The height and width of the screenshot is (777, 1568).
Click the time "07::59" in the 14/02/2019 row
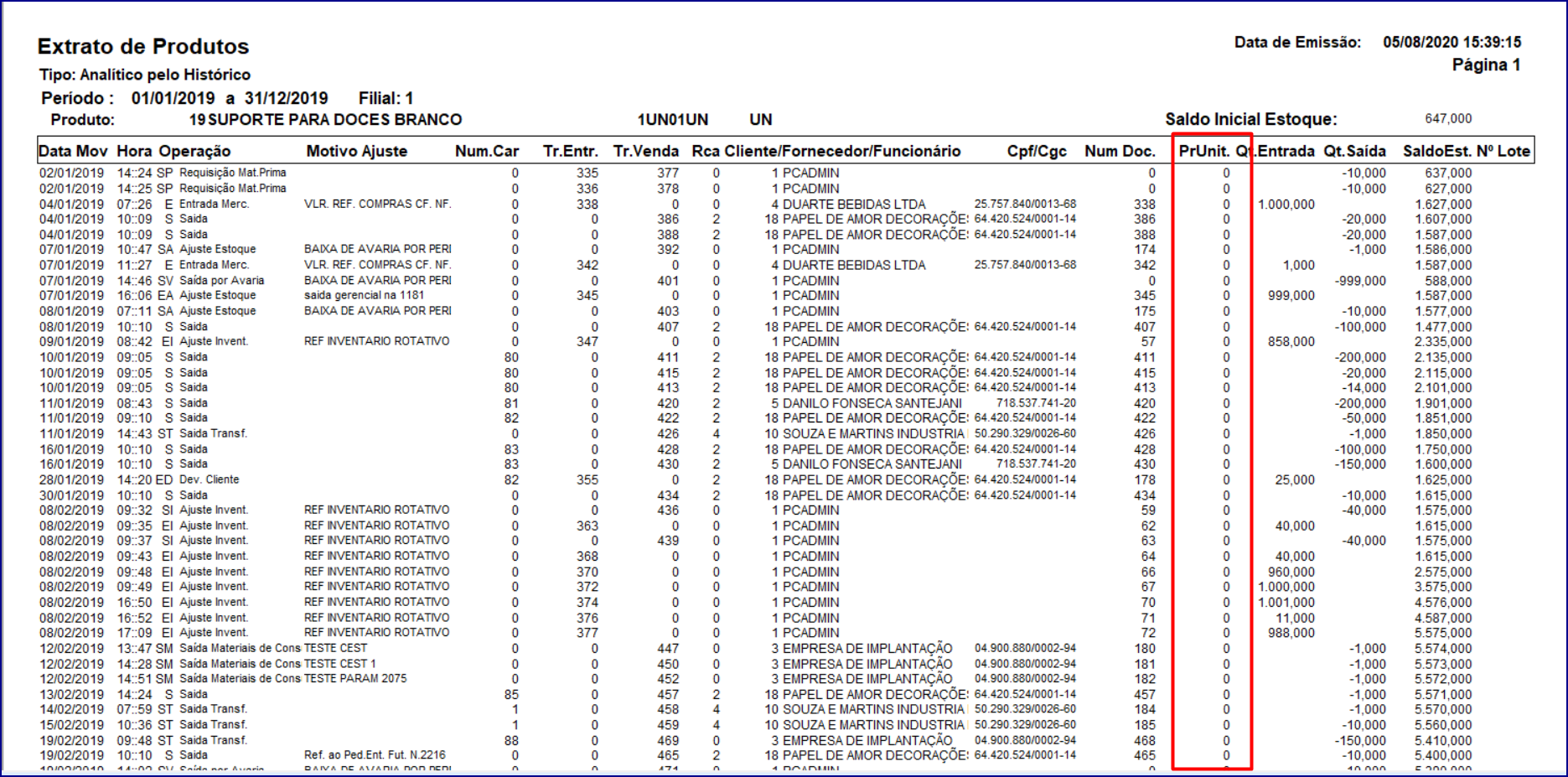135,709
